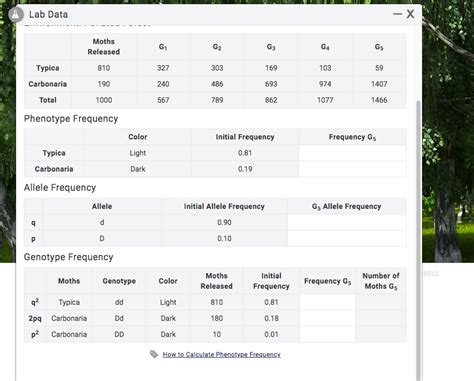Close the Lab Data window
The image size is (474, 381).
point(410,14)
